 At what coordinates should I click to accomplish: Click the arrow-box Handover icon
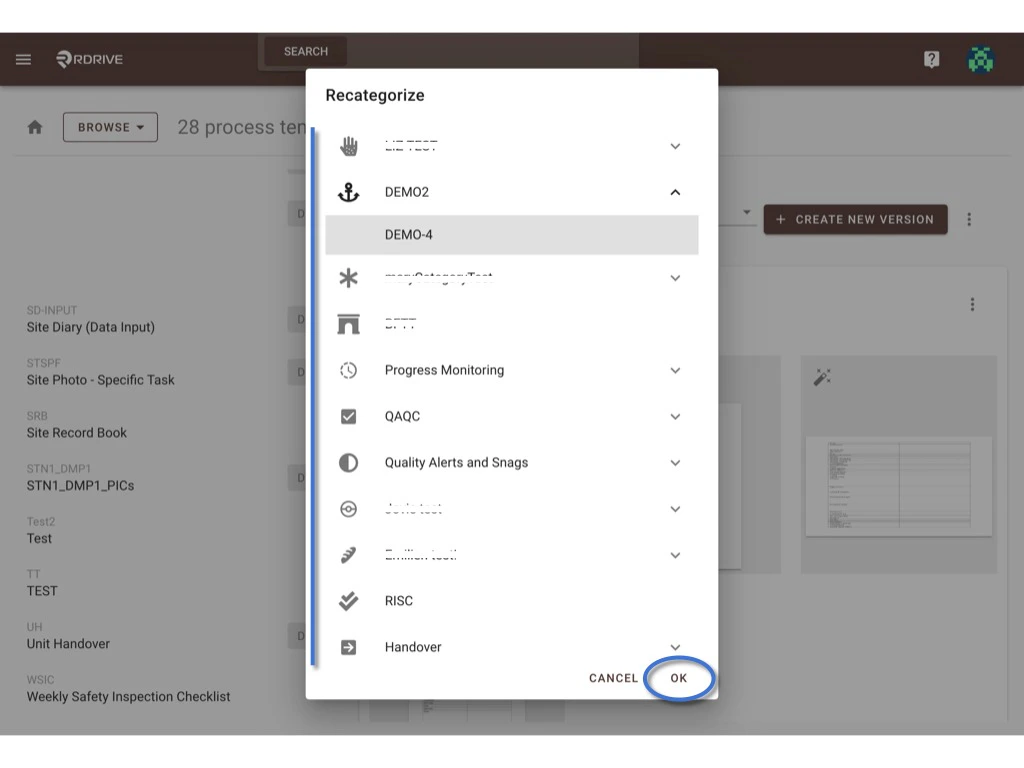[349, 647]
